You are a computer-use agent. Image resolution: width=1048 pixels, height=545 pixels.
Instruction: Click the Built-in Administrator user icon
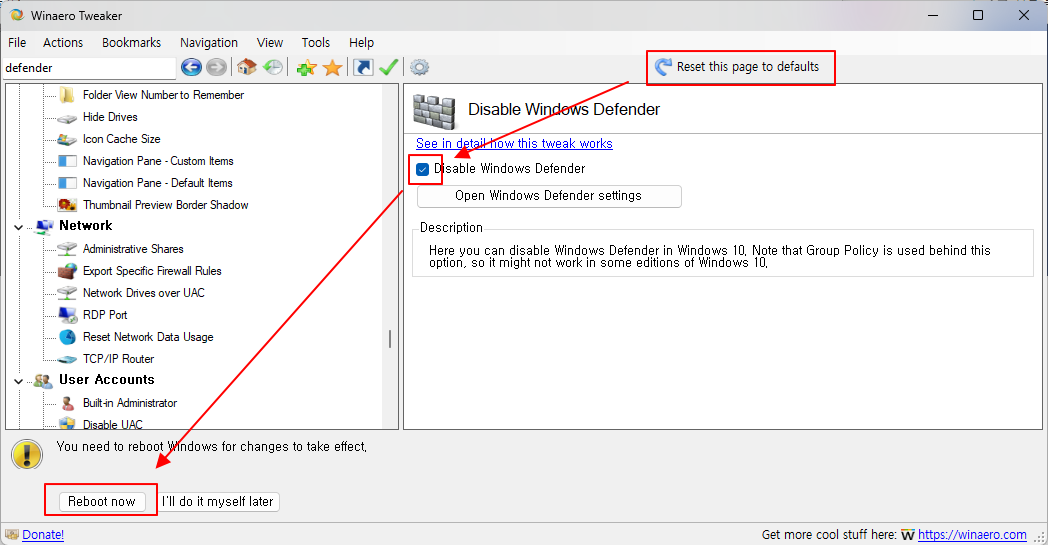(68, 403)
